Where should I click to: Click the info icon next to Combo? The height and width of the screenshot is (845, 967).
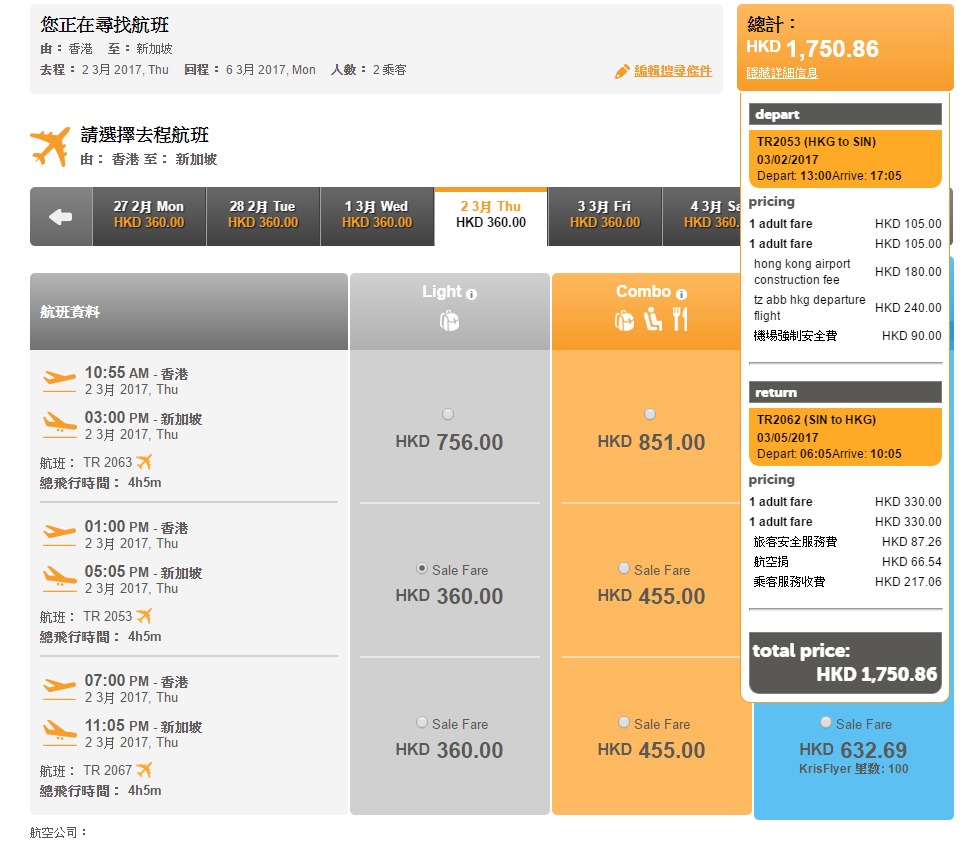coord(681,294)
